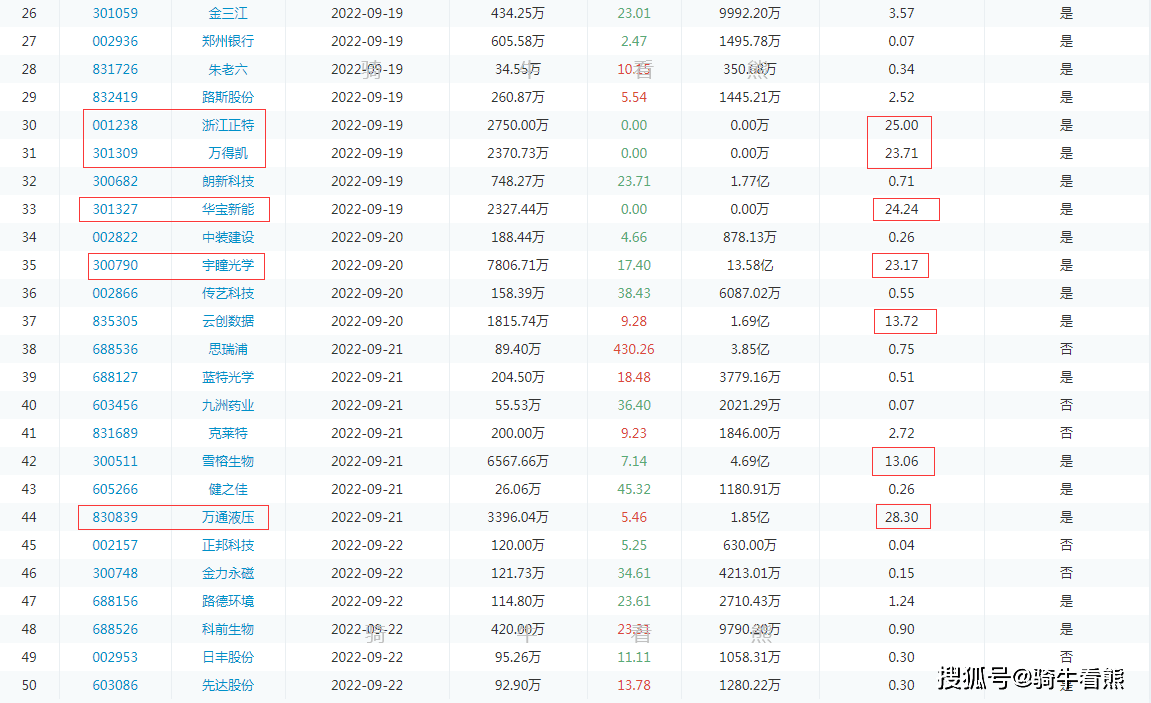Viewport: 1151px width, 703px height.
Task: Click stock code 301327
Action: tap(115, 209)
